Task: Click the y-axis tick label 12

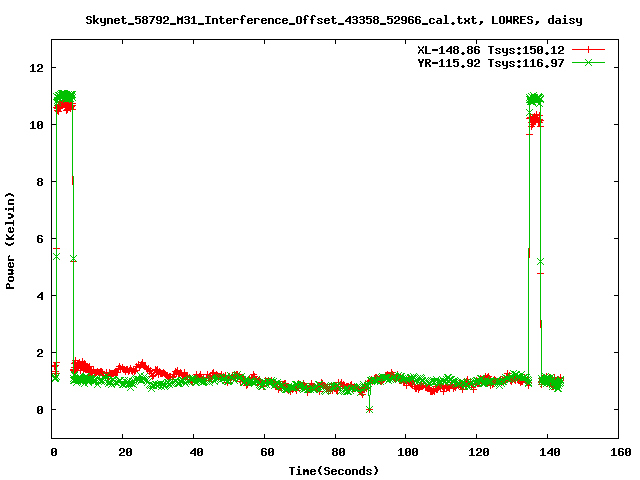Action: point(36,68)
